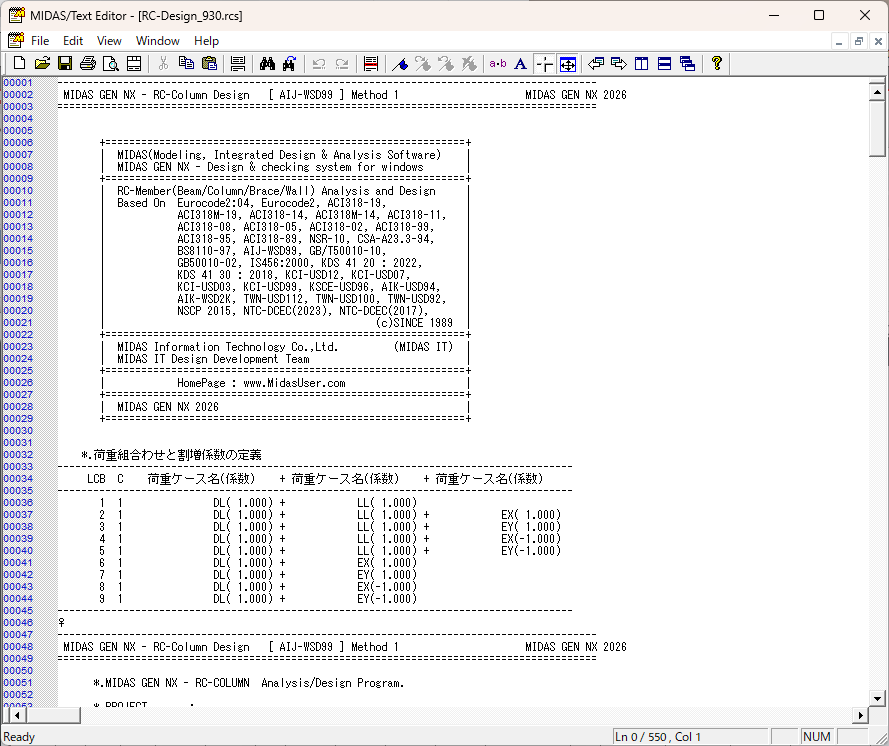Click the Undo arrow icon
Viewport: 889px width, 746px height.
click(319, 63)
